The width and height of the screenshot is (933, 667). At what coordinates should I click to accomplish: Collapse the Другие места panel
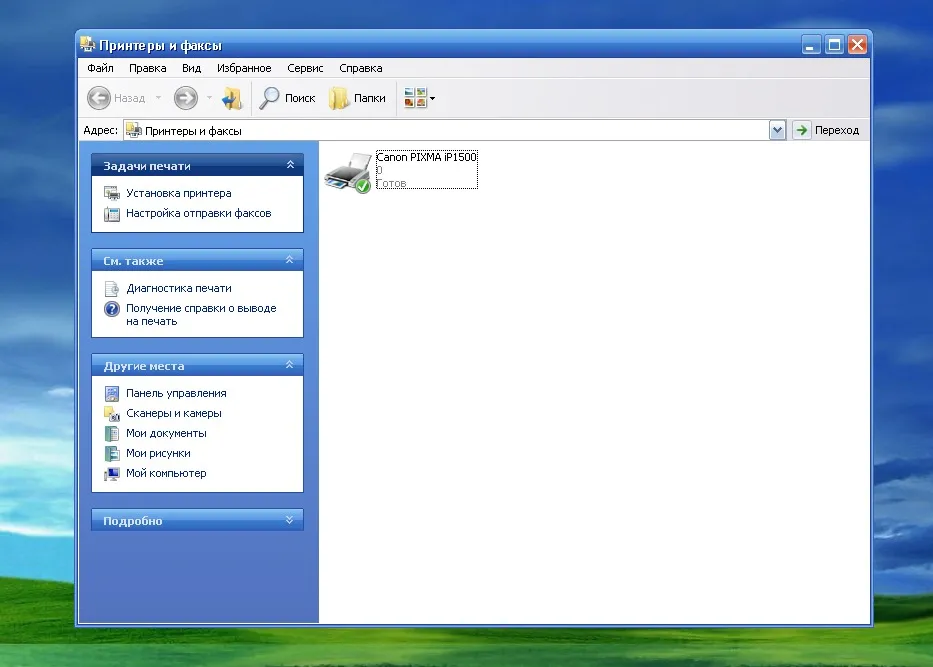click(x=290, y=365)
